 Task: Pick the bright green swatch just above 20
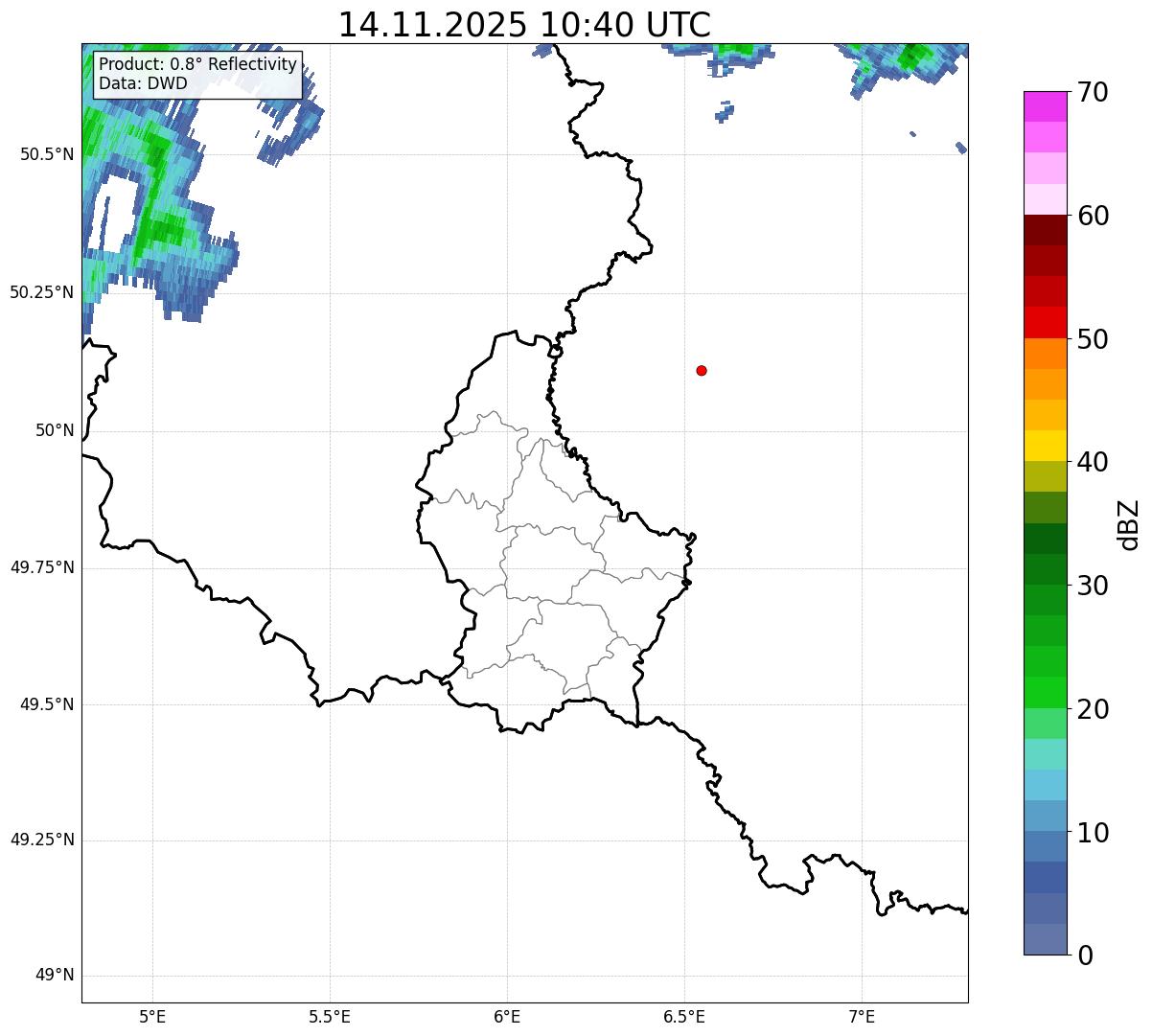pyautogui.click(x=1046, y=692)
